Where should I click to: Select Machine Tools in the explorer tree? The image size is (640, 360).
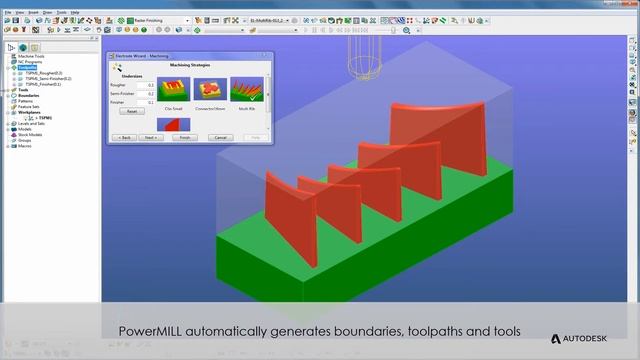pyautogui.click(x=31, y=56)
